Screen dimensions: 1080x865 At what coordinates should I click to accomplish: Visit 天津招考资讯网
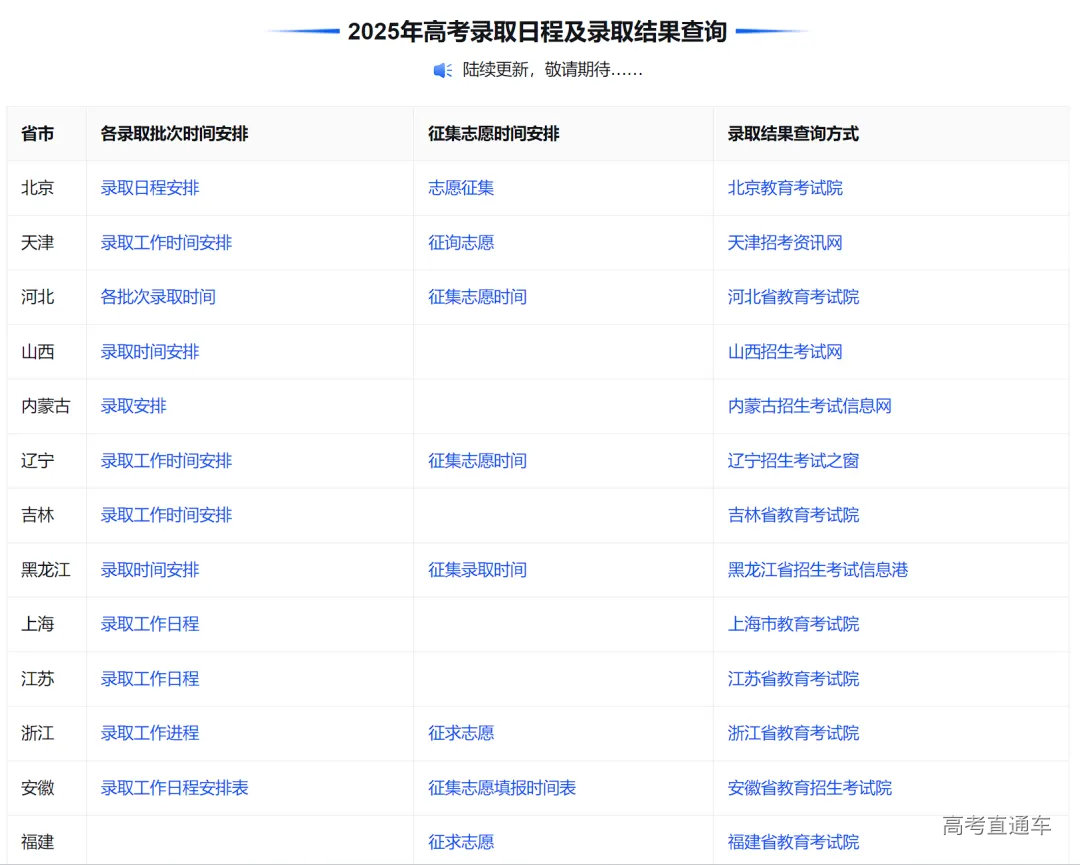pos(783,242)
